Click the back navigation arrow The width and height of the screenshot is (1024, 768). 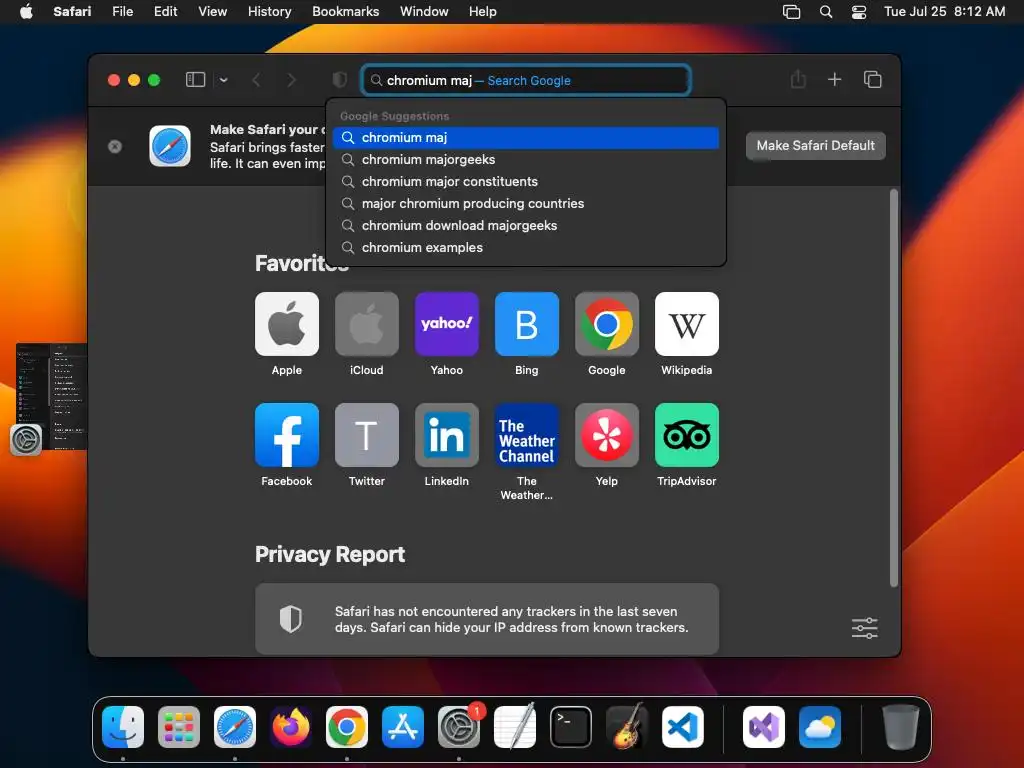point(256,80)
